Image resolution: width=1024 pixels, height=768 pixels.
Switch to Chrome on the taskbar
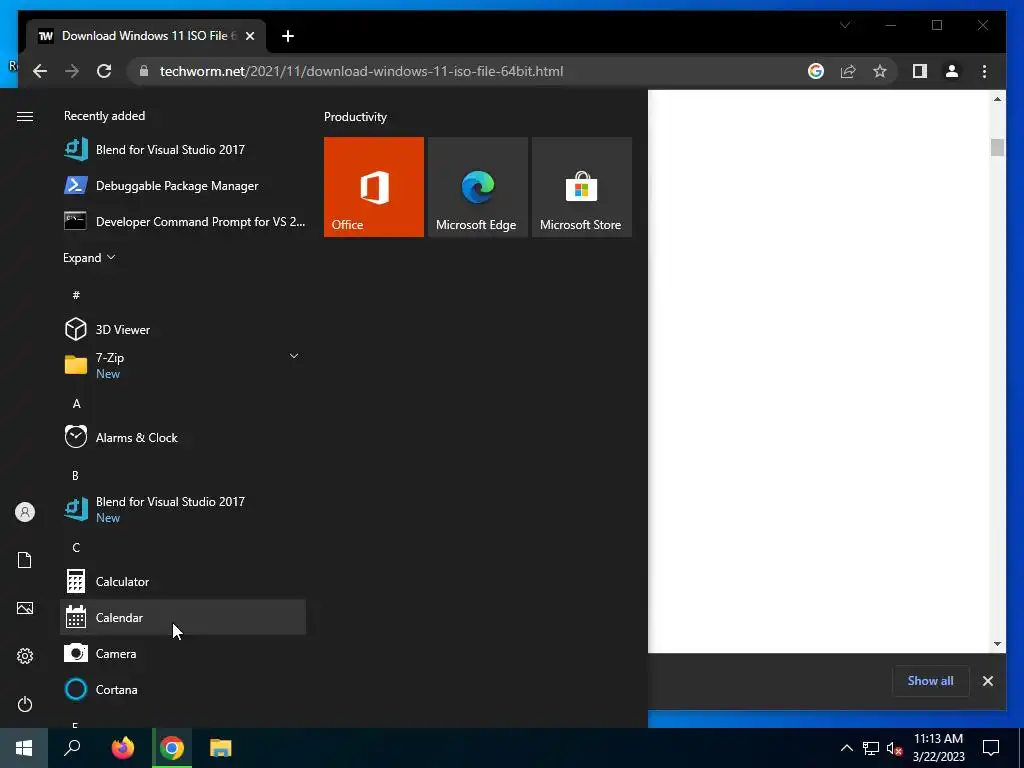[x=172, y=748]
